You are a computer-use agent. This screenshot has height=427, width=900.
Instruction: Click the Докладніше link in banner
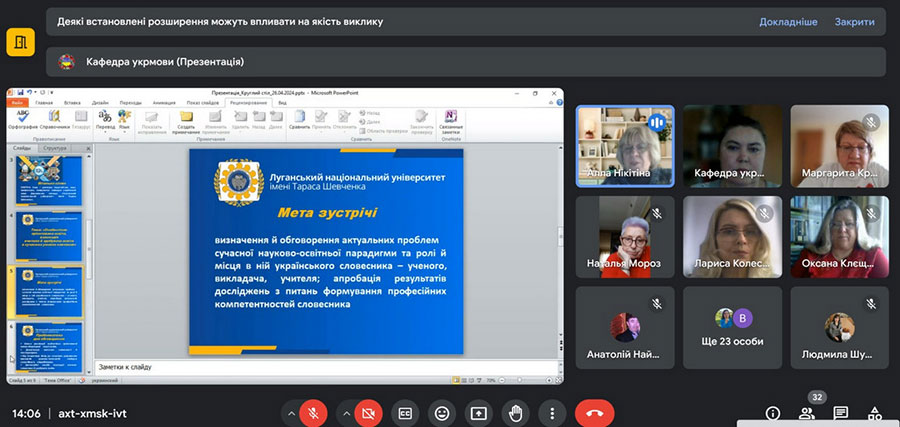click(788, 21)
